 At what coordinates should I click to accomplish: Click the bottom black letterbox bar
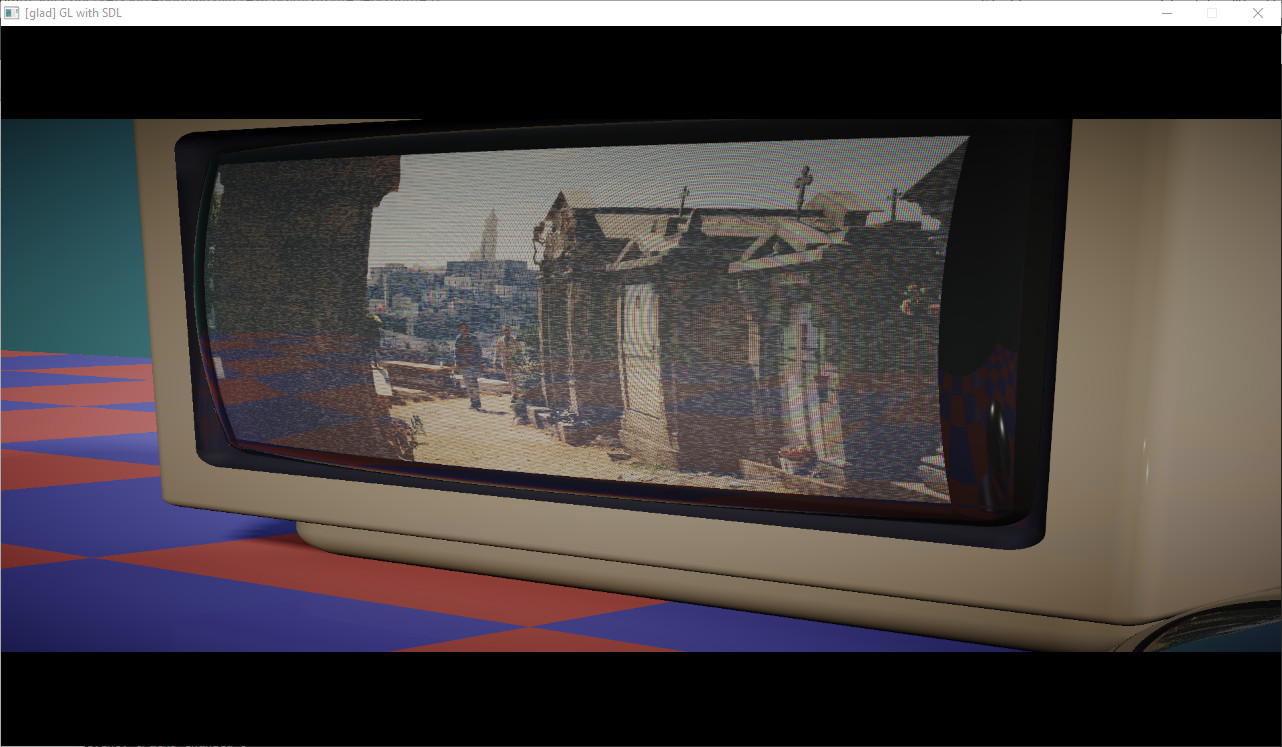point(641,698)
